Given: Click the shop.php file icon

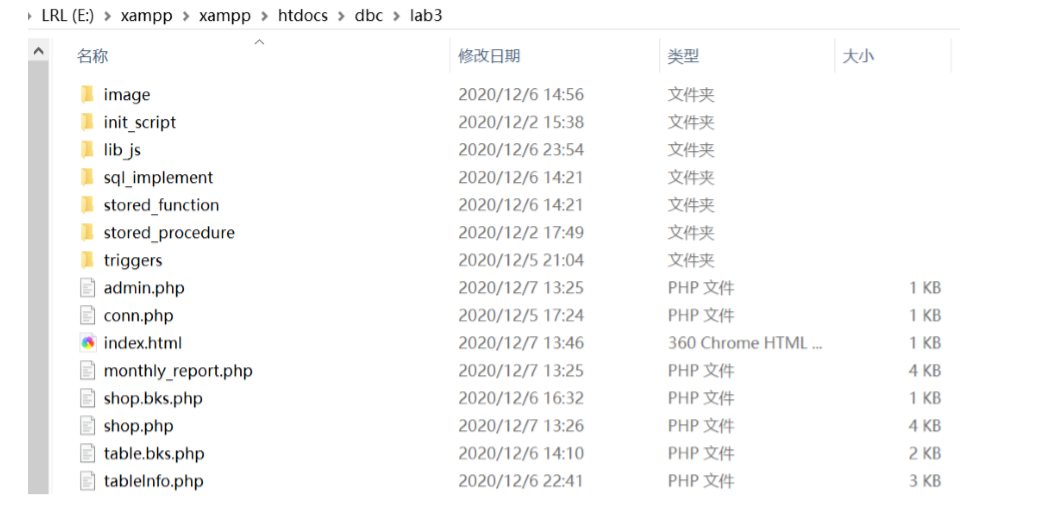Looking at the screenshot, I should tap(88, 426).
